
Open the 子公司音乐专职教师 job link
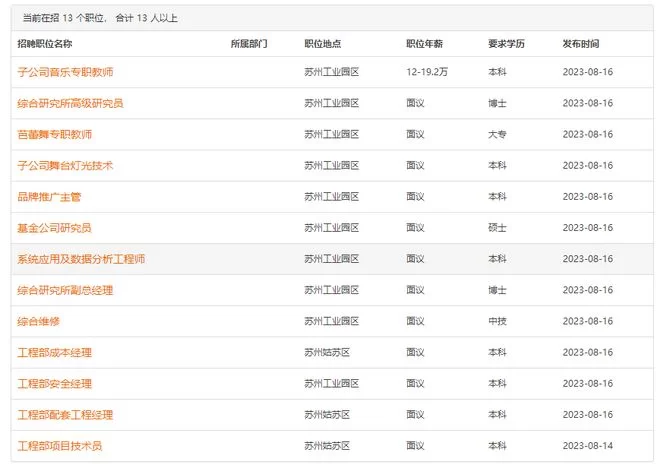(x=66, y=72)
